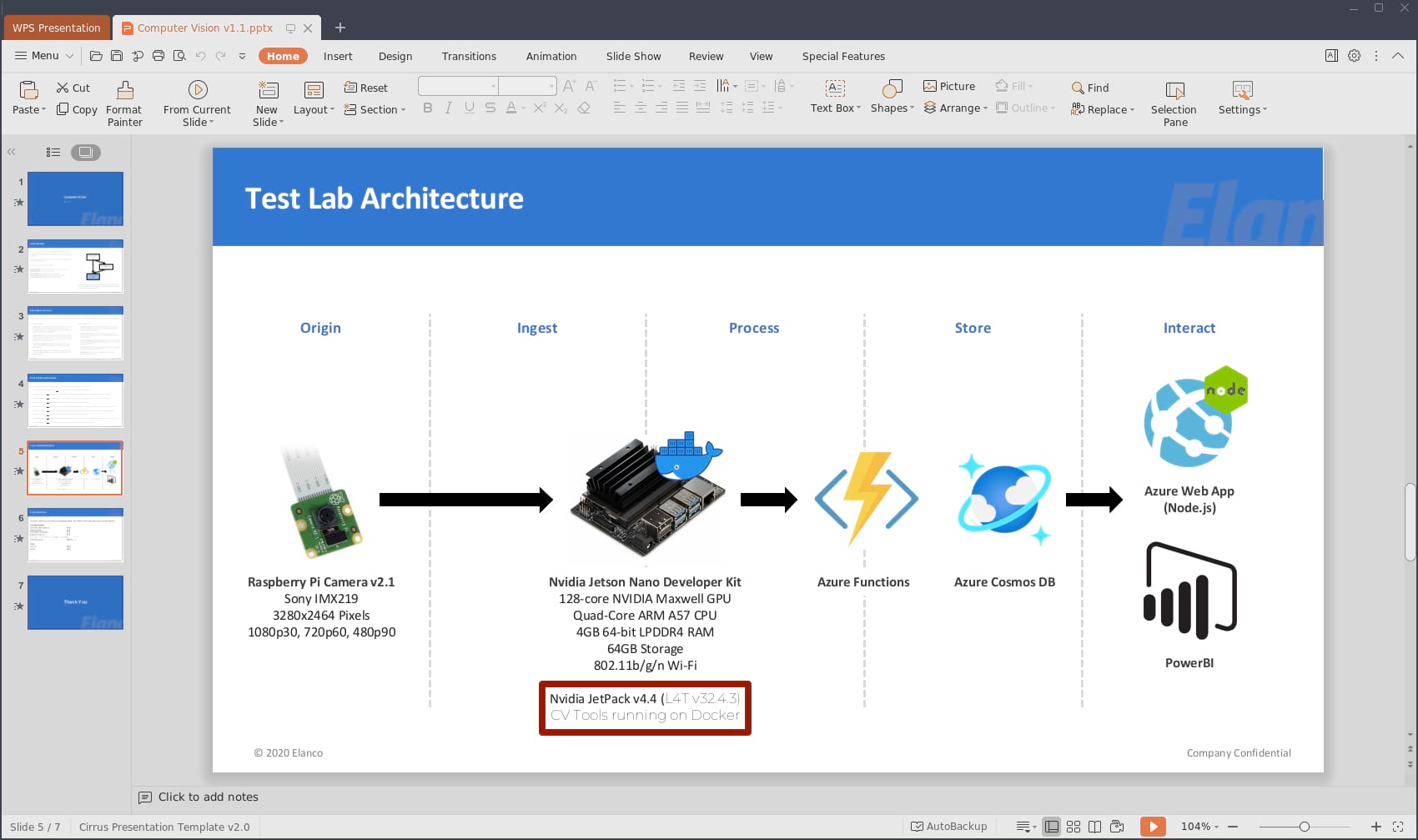Click the Replace button
The width and height of the screenshot is (1418, 840).
tap(1103, 109)
